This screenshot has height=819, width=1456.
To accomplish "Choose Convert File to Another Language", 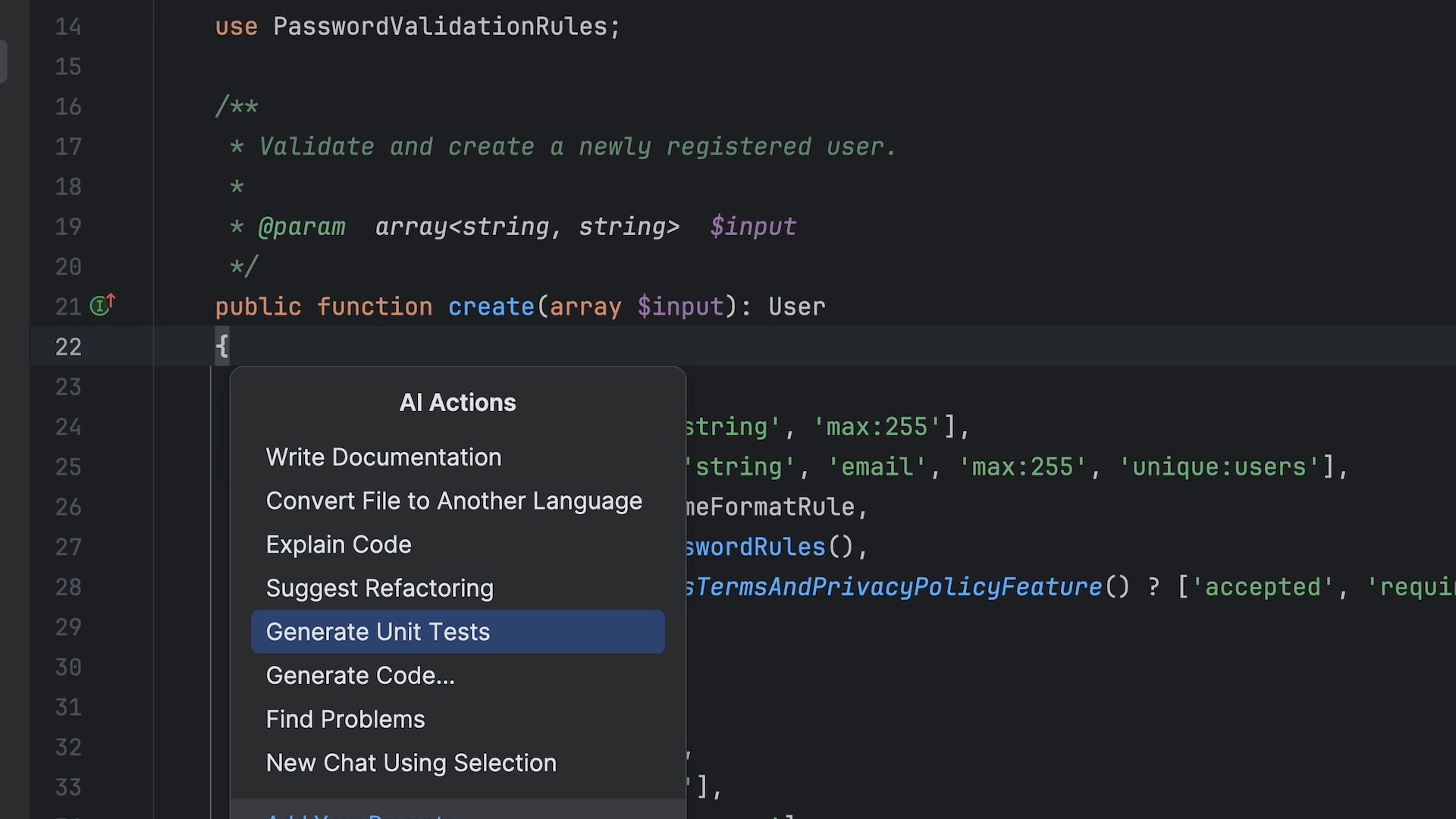I will point(453,501).
